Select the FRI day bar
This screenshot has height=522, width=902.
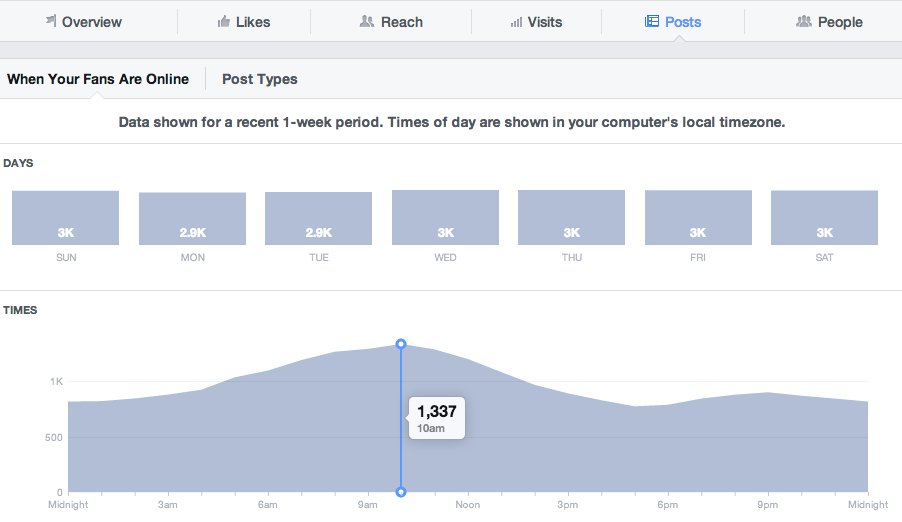click(698, 218)
